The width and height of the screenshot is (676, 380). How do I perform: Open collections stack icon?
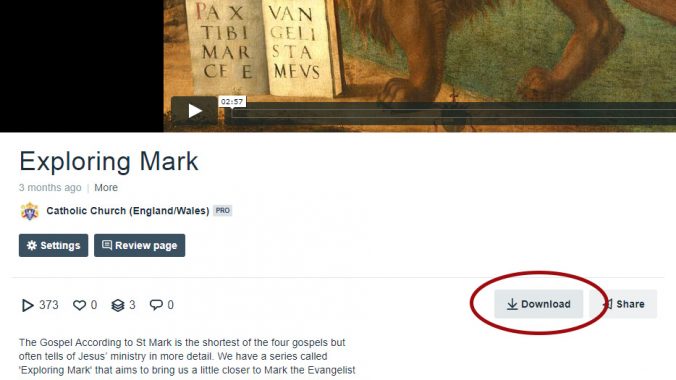click(118, 305)
